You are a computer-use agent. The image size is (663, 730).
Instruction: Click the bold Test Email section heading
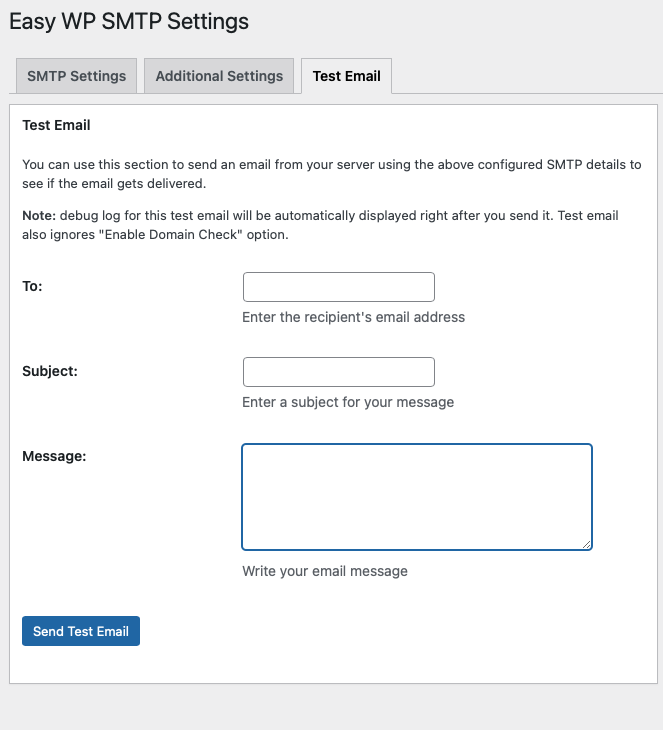coord(56,125)
